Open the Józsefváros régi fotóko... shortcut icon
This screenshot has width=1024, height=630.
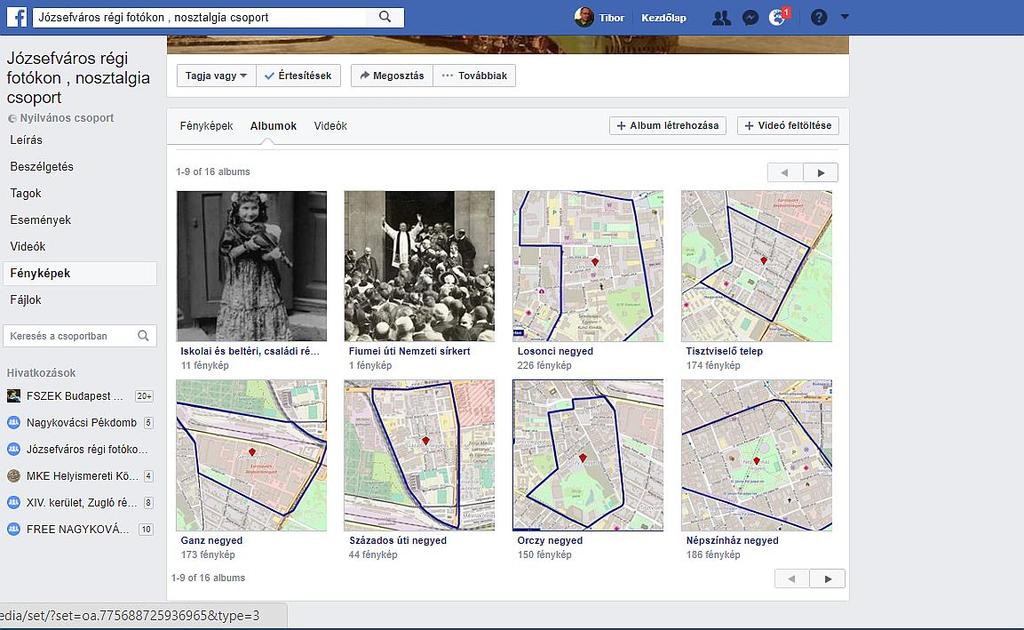coord(13,449)
